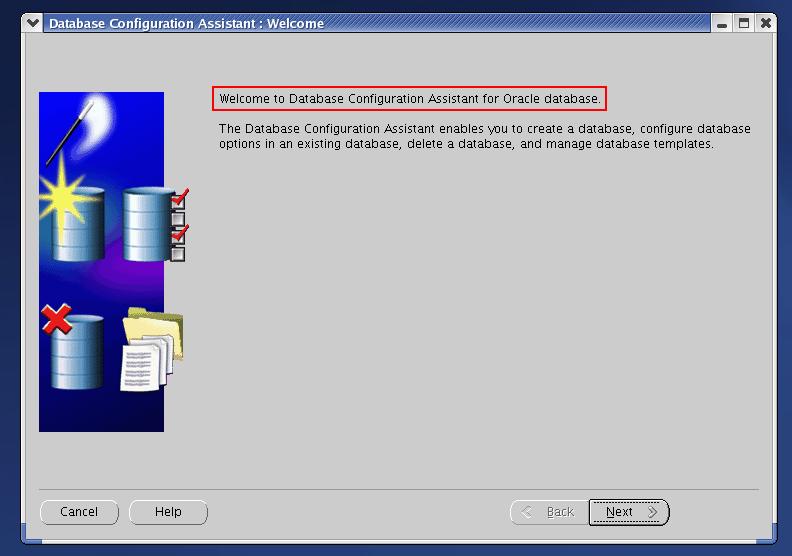Viewport: 792px width, 556px height.
Task: Click the highlighted welcome message text
Action: 410,98
